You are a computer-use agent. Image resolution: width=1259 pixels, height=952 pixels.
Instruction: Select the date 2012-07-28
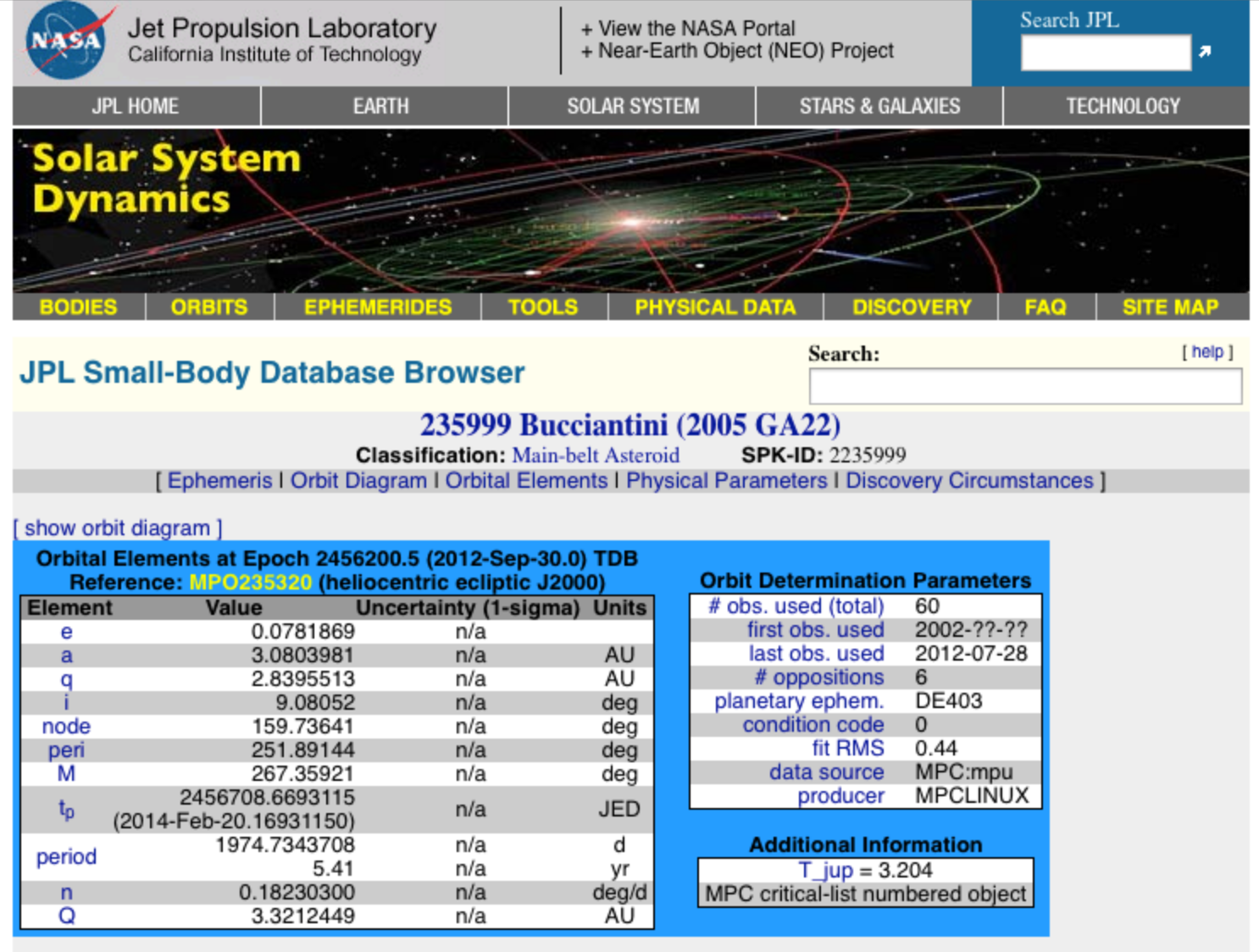point(971,654)
